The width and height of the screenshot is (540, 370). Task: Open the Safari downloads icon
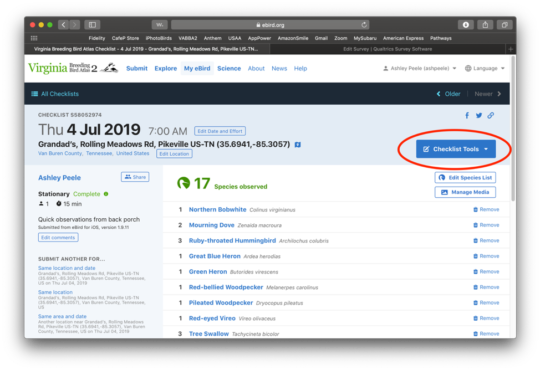466,25
